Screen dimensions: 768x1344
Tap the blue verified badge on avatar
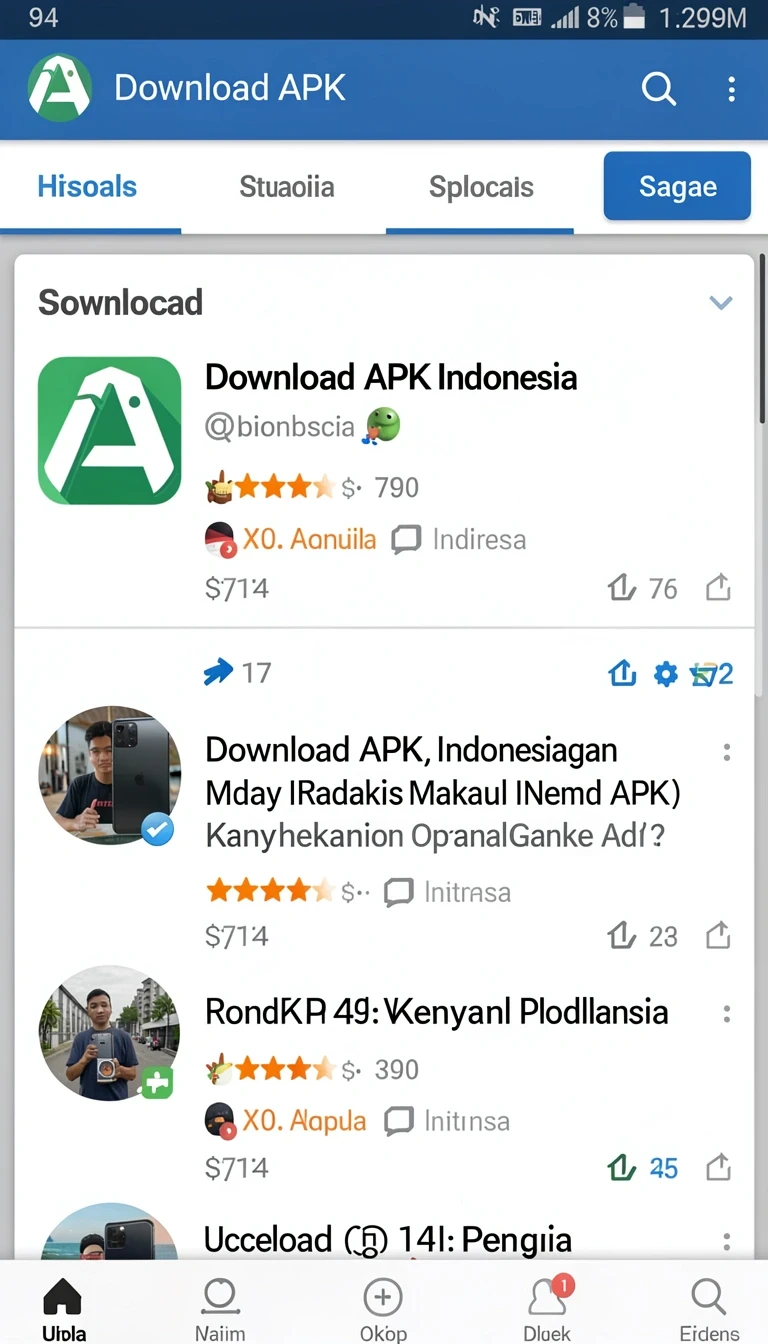(x=157, y=829)
